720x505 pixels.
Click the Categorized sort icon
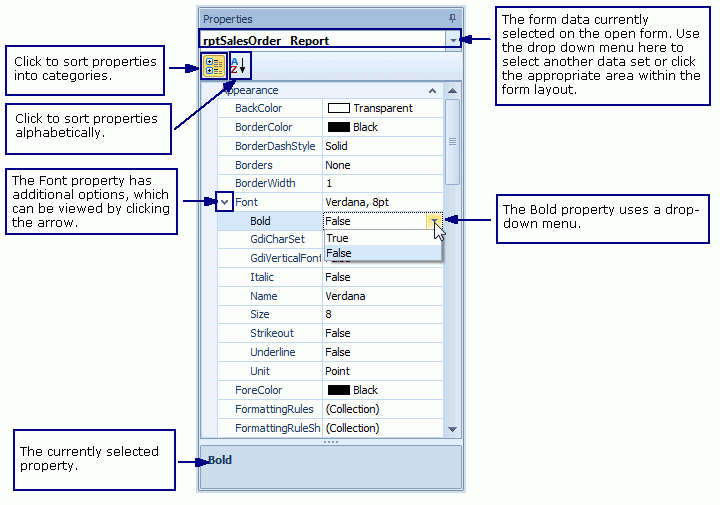[214, 66]
